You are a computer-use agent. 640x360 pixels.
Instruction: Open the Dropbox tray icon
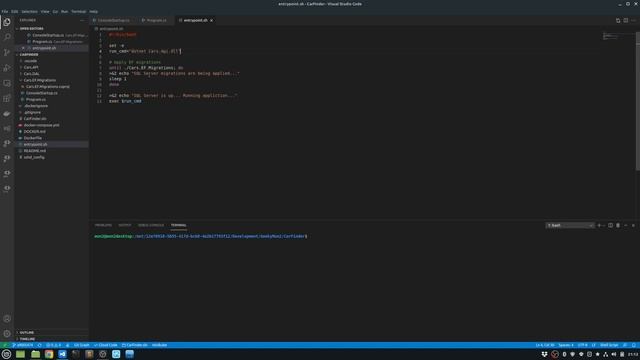(544, 354)
